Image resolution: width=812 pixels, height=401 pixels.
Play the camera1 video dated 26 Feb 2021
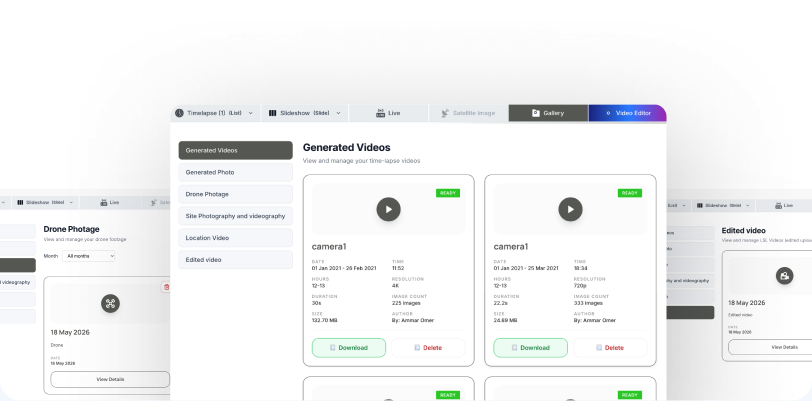click(x=388, y=209)
